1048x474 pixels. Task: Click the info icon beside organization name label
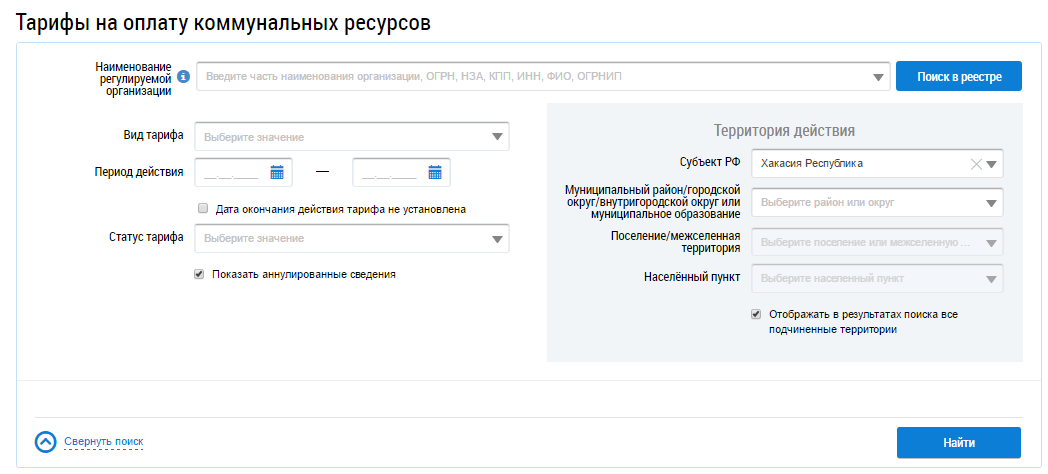pos(183,76)
